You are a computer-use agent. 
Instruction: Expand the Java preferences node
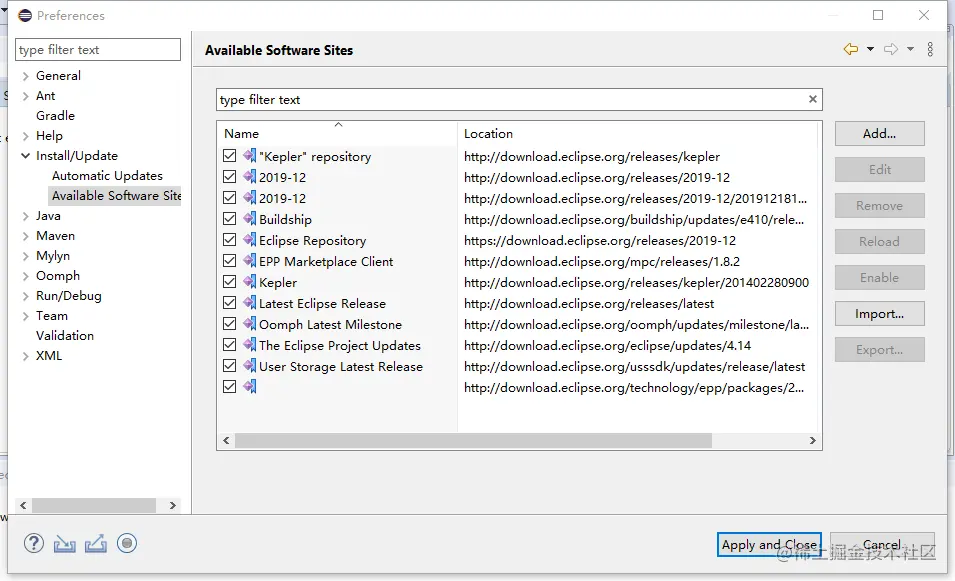[26, 216]
